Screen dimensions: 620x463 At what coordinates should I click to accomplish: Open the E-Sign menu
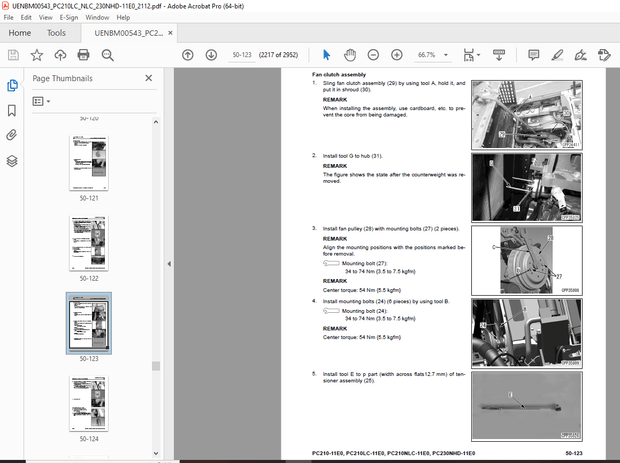tap(69, 17)
